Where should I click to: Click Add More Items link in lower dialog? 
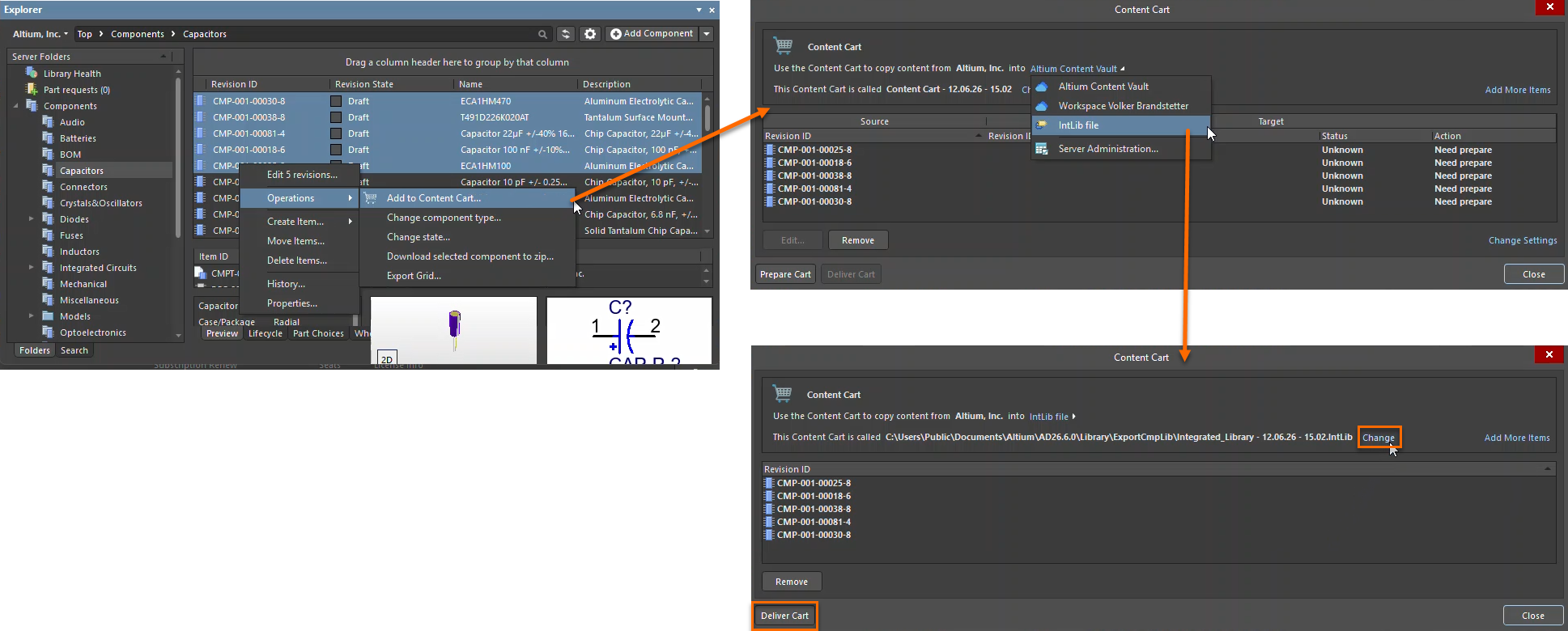point(1517,438)
